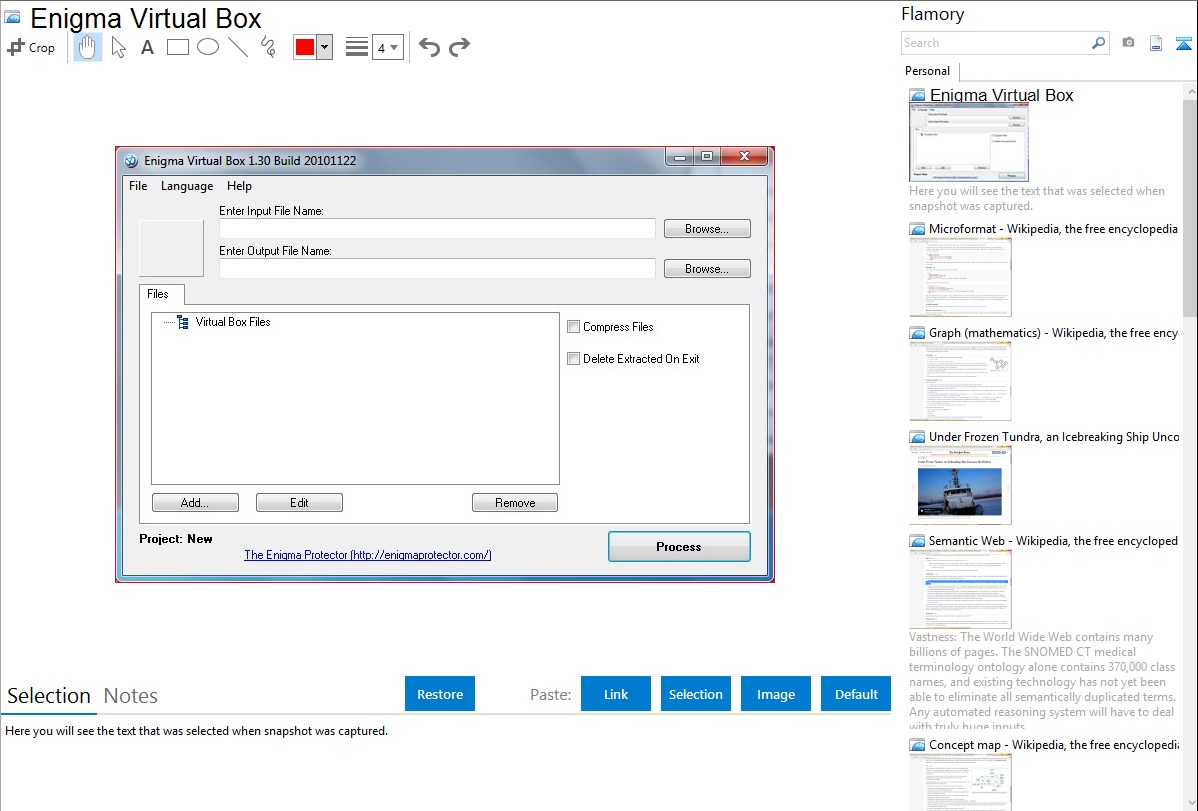Click the red color swatch
Viewport: 1198px width, 811px height.
click(x=305, y=47)
